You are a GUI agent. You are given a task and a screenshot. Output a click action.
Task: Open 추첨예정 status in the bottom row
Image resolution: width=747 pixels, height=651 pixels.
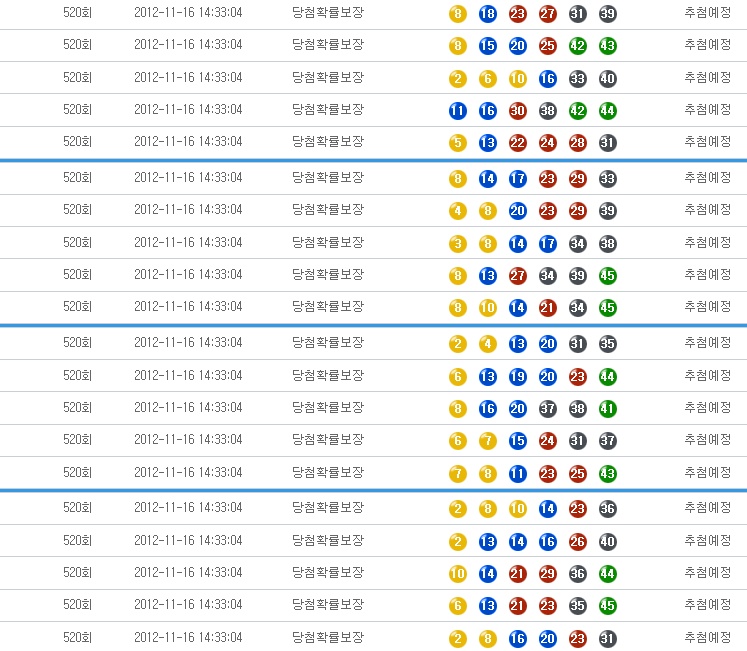(708, 638)
